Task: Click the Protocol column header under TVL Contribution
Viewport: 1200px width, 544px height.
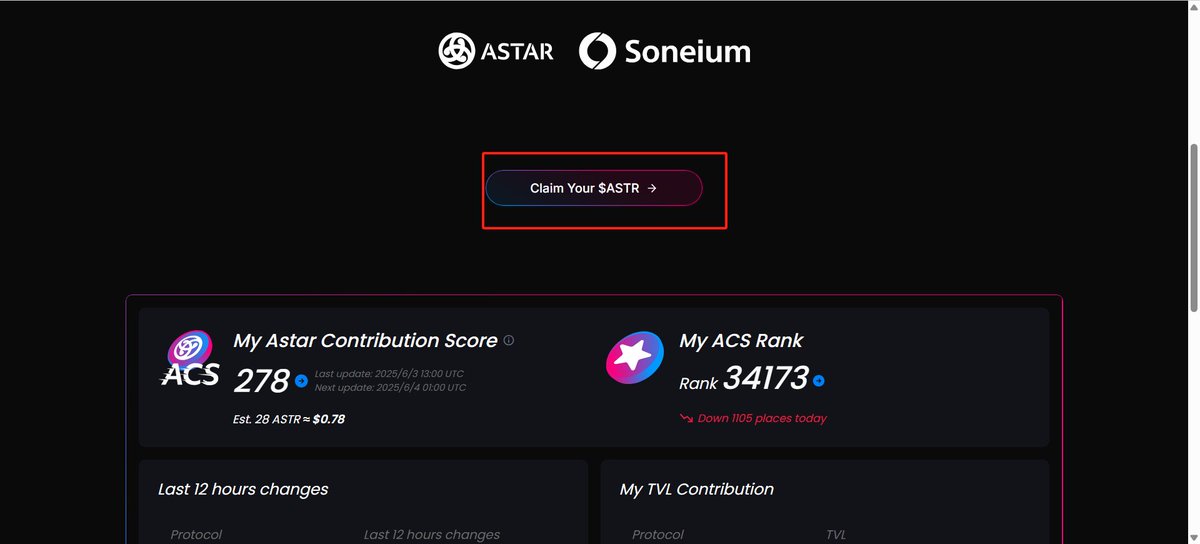Action: click(x=658, y=535)
